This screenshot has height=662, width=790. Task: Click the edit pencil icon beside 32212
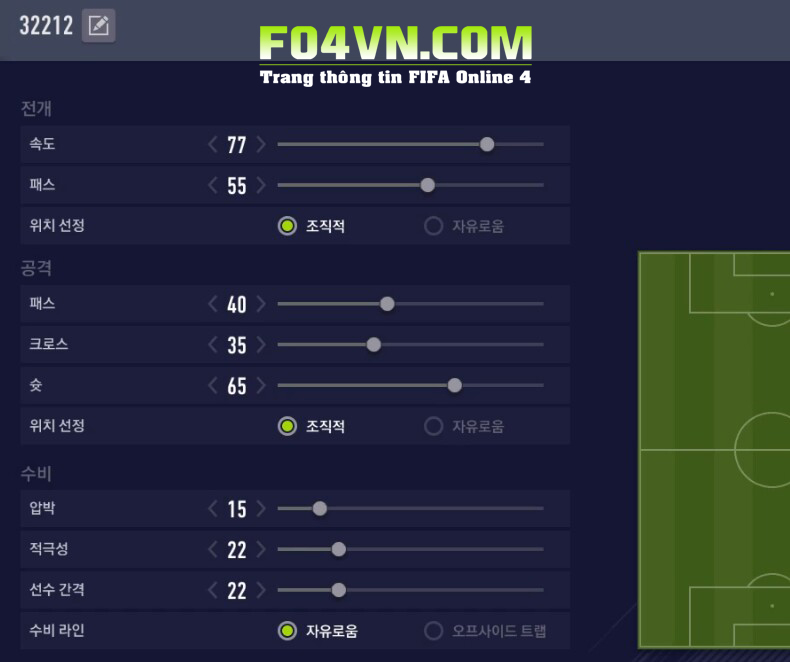pyautogui.click(x=98, y=26)
